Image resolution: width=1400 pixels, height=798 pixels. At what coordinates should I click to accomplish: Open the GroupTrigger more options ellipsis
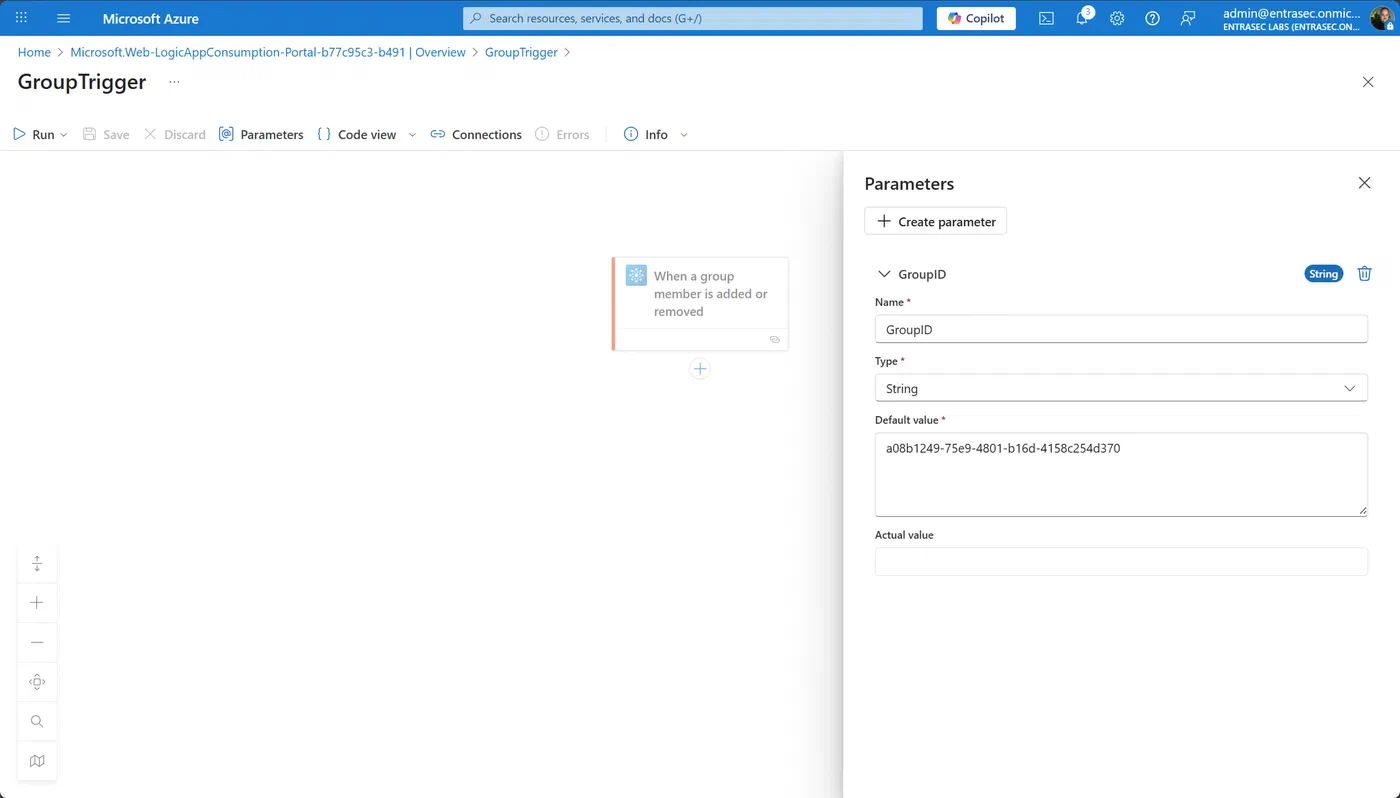point(174,82)
